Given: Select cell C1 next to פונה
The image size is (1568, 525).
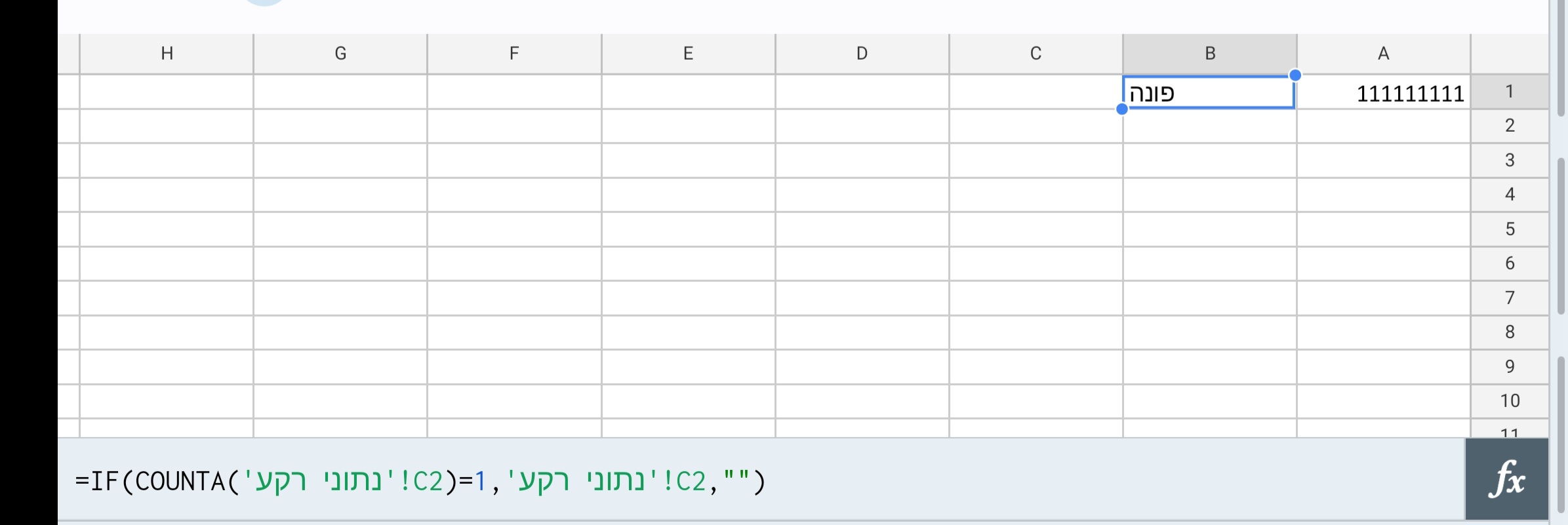Looking at the screenshot, I should (x=1035, y=92).
